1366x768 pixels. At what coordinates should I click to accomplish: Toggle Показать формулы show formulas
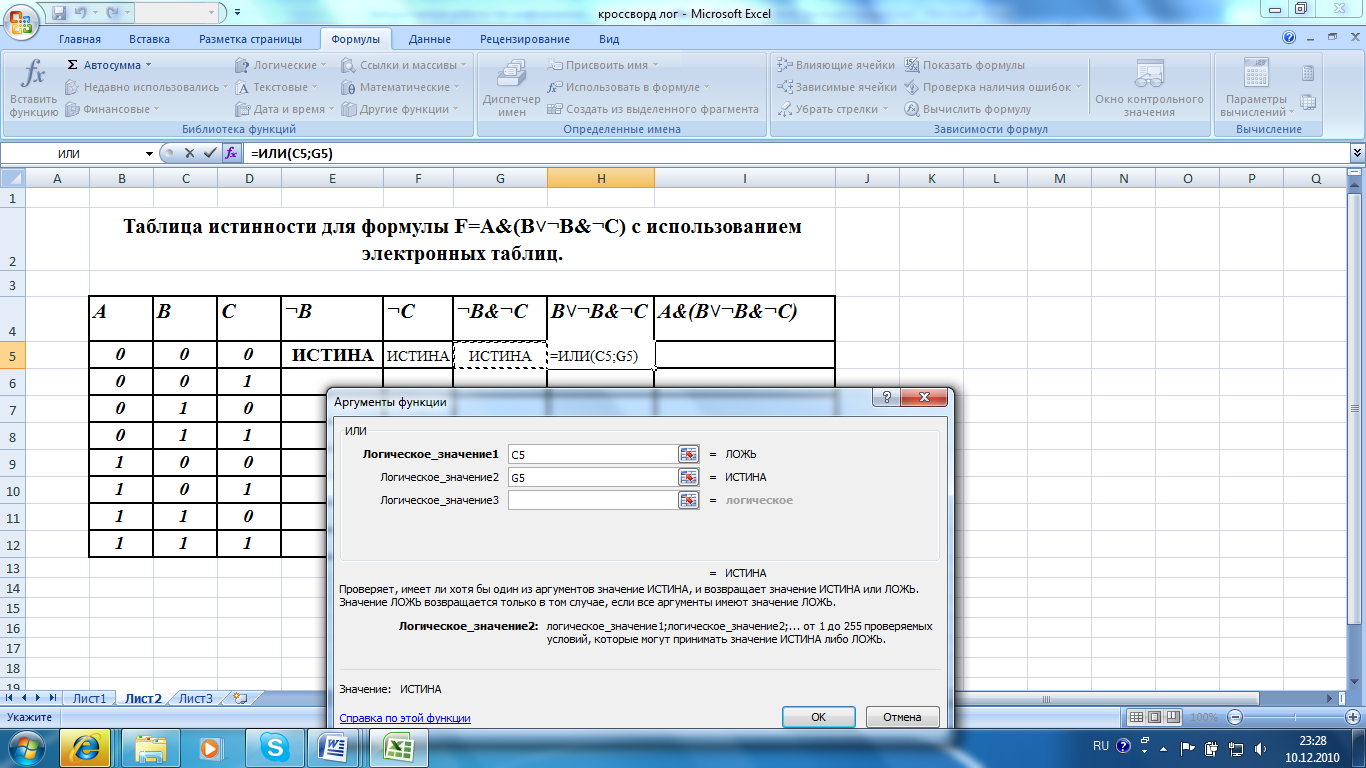click(x=965, y=65)
